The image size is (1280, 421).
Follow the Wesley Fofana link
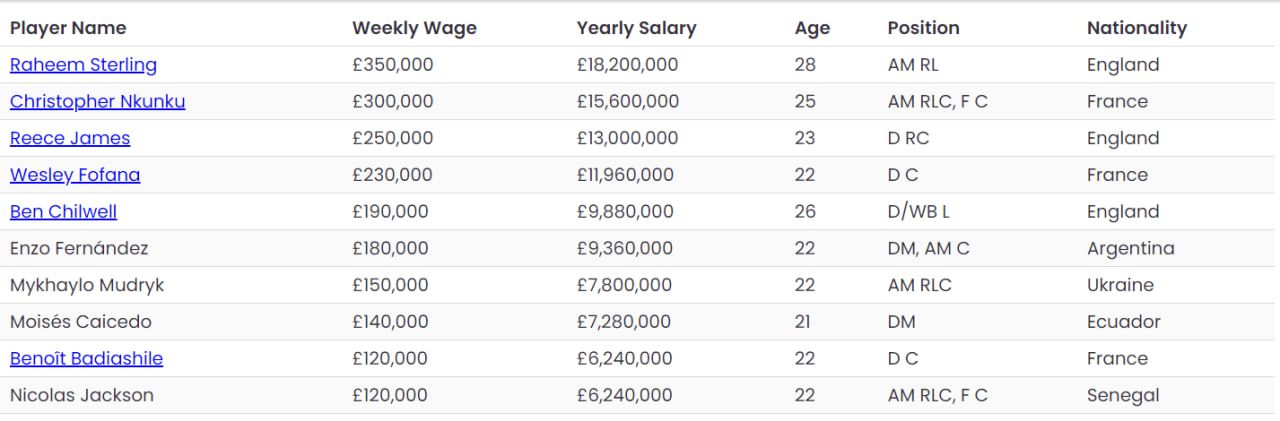coord(75,175)
